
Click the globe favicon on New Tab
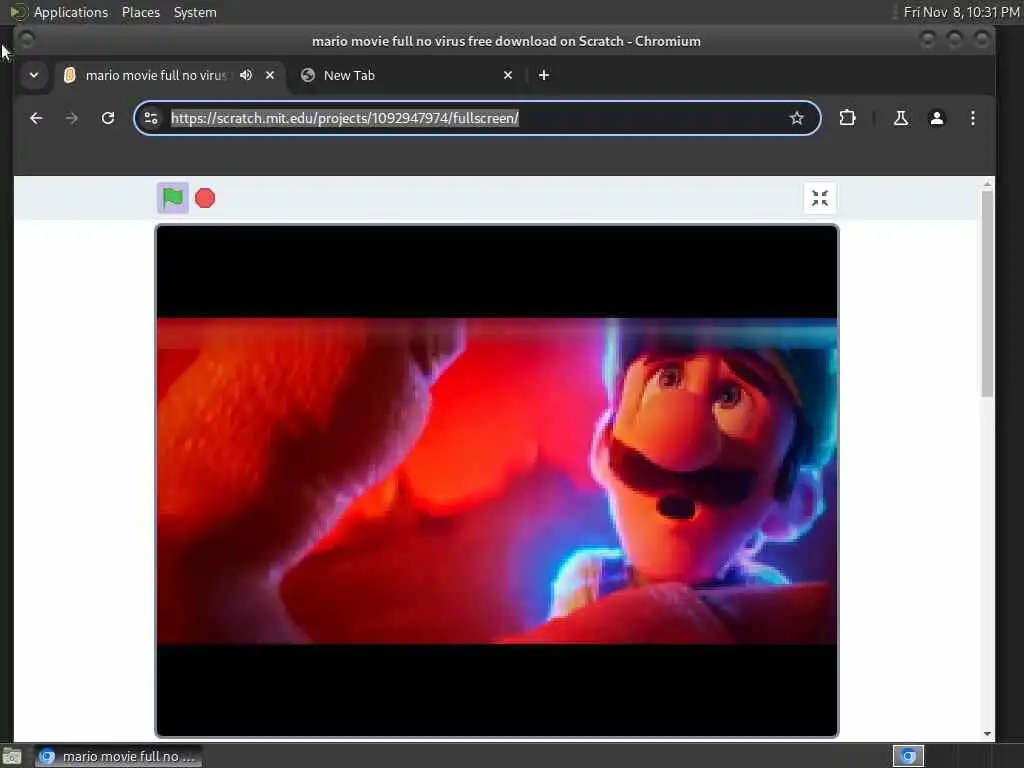pos(308,75)
